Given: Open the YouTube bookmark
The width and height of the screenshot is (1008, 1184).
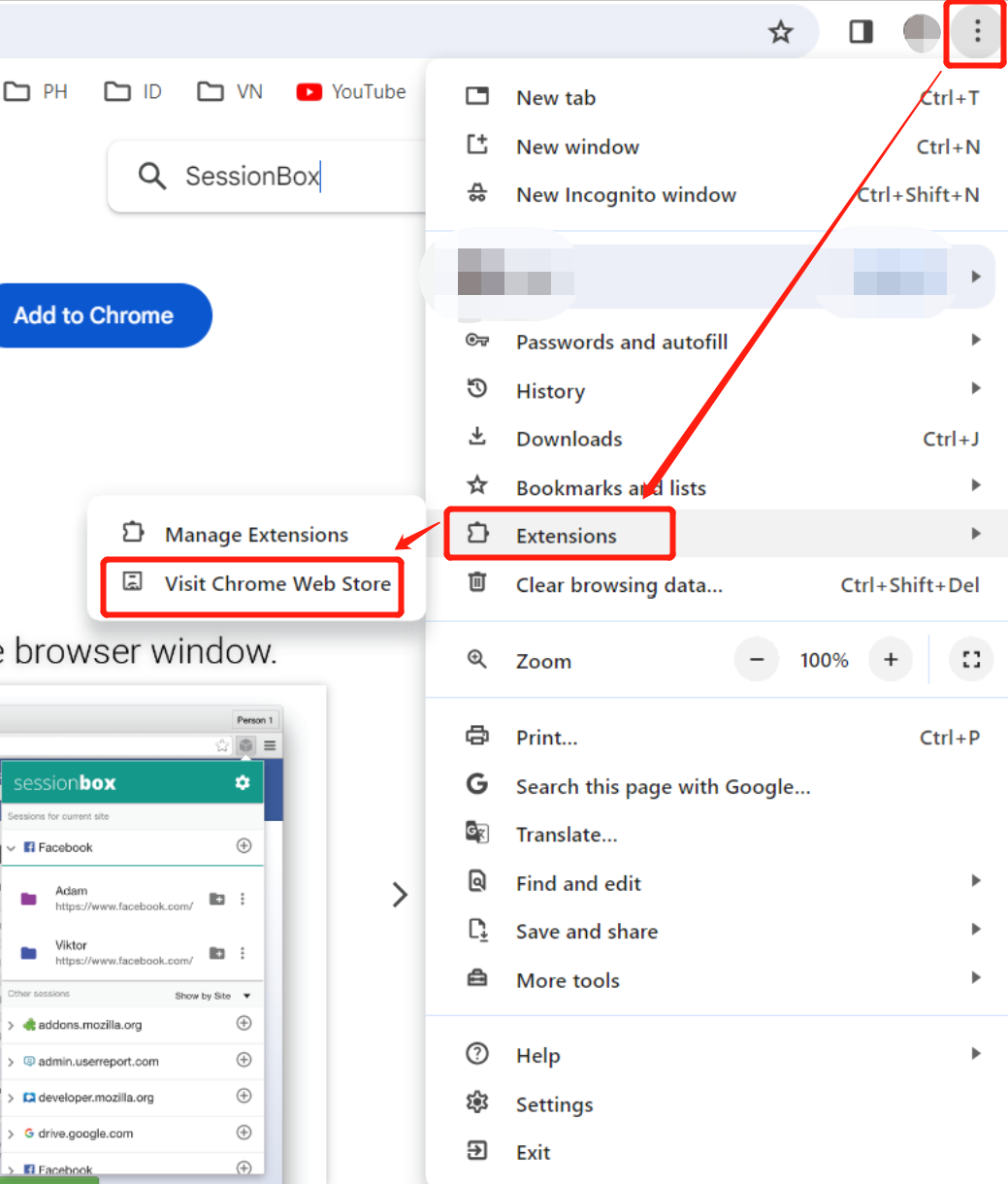Looking at the screenshot, I should click(x=351, y=91).
